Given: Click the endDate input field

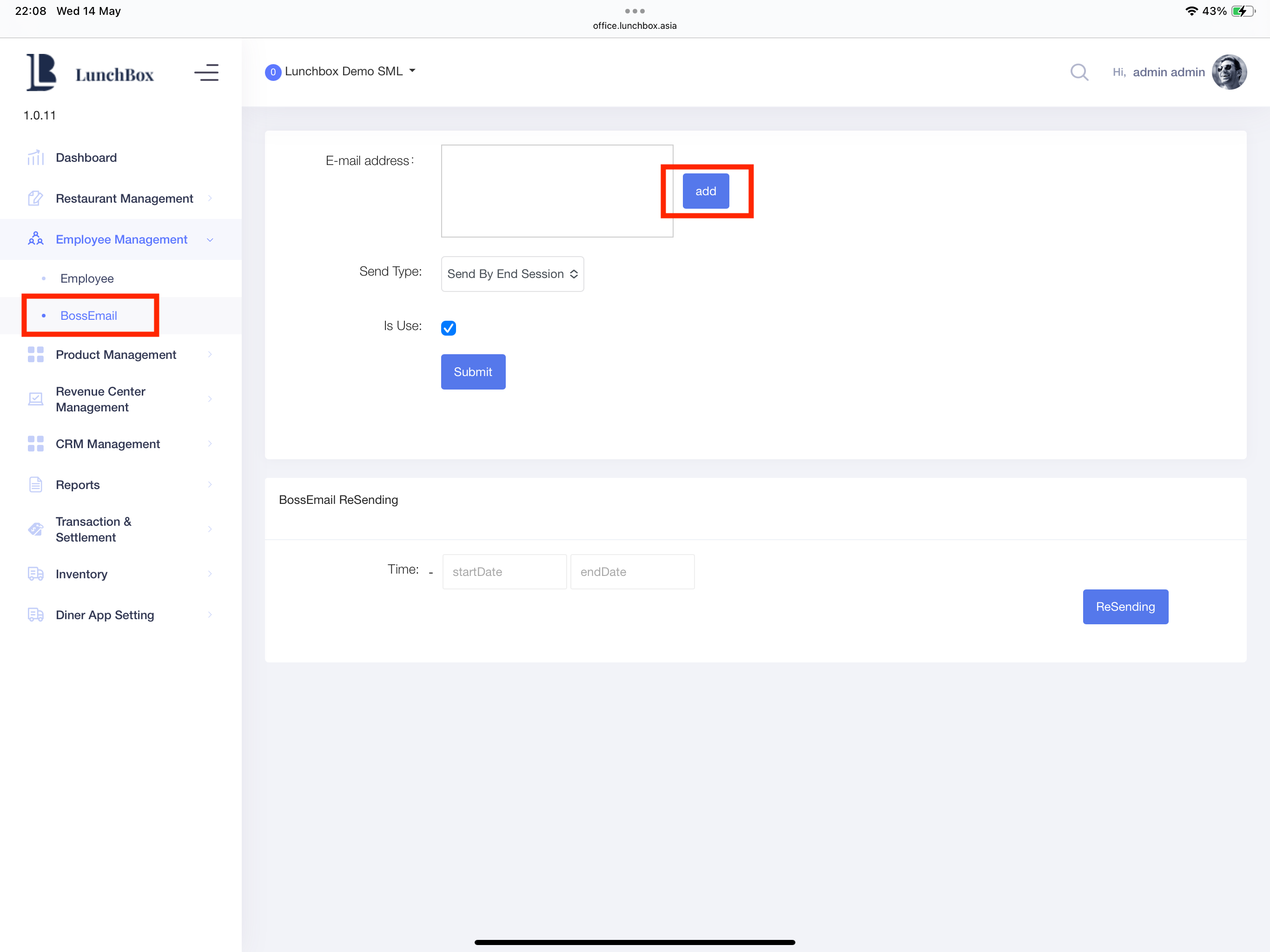Looking at the screenshot, I should [632, 572].
